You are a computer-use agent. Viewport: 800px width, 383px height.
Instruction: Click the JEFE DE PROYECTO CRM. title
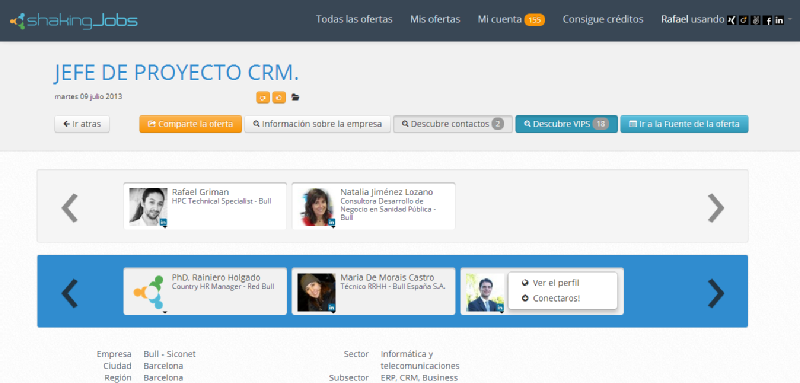(176, 73)
